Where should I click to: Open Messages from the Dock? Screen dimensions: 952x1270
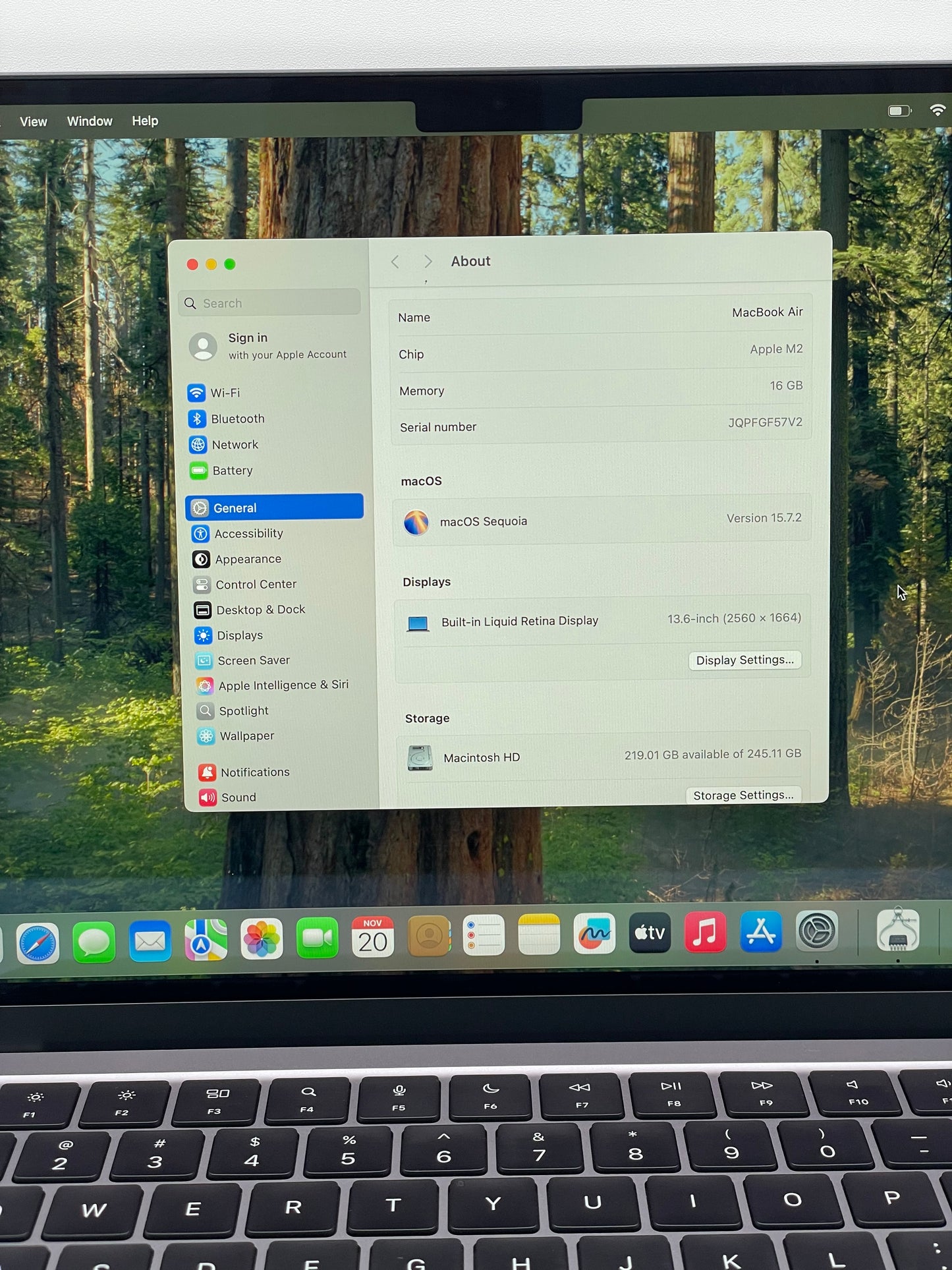(x=94, y=942)
